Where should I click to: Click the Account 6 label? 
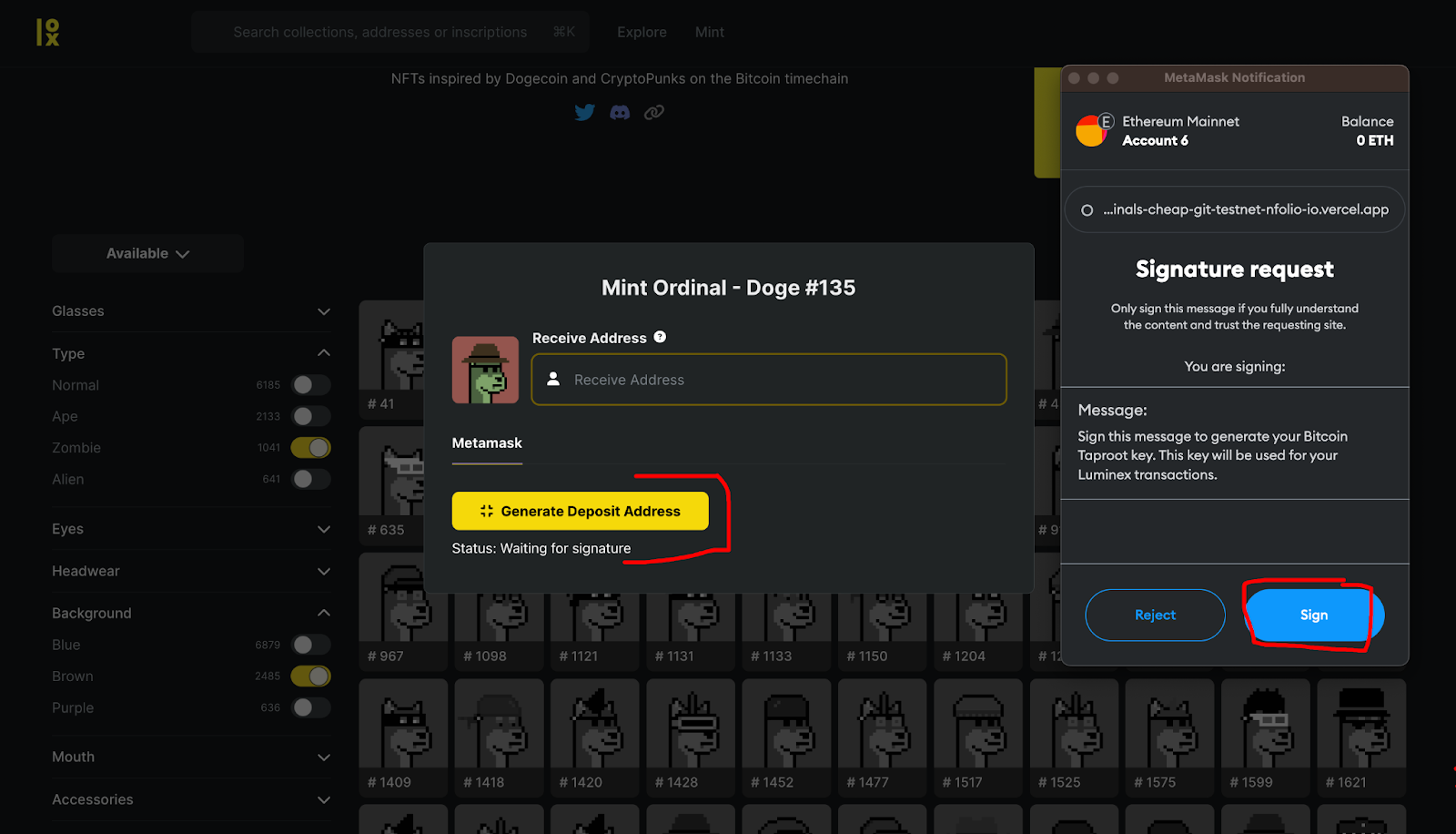(1155, 140)
